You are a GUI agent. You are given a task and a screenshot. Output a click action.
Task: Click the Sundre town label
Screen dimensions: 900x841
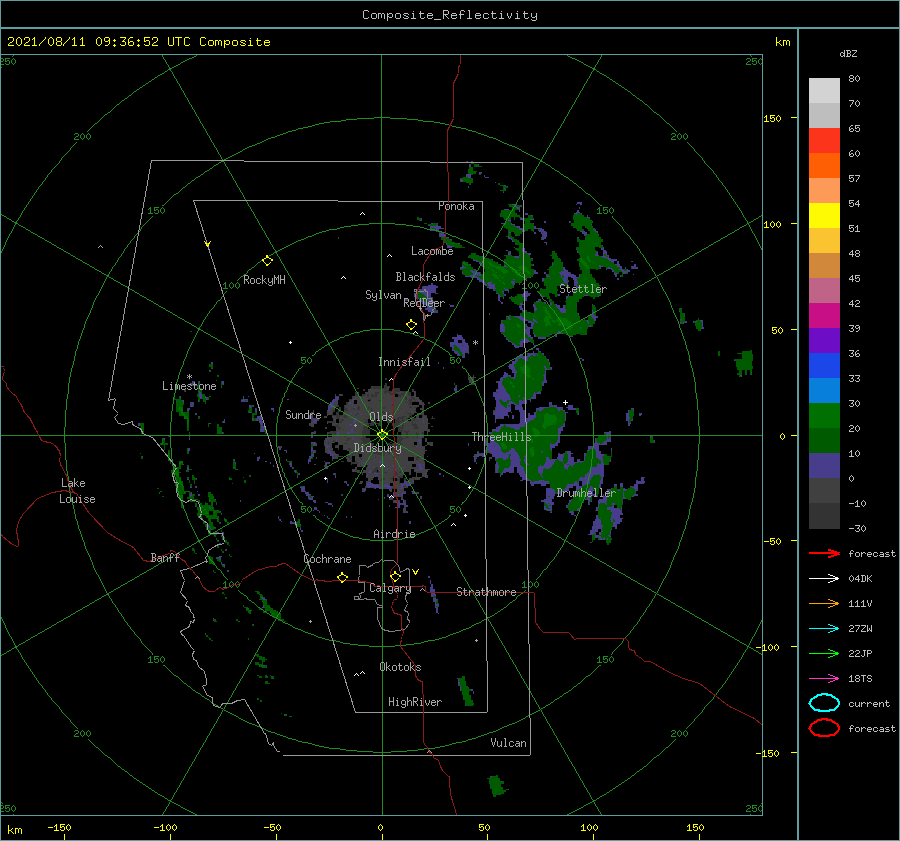[303, 415]
